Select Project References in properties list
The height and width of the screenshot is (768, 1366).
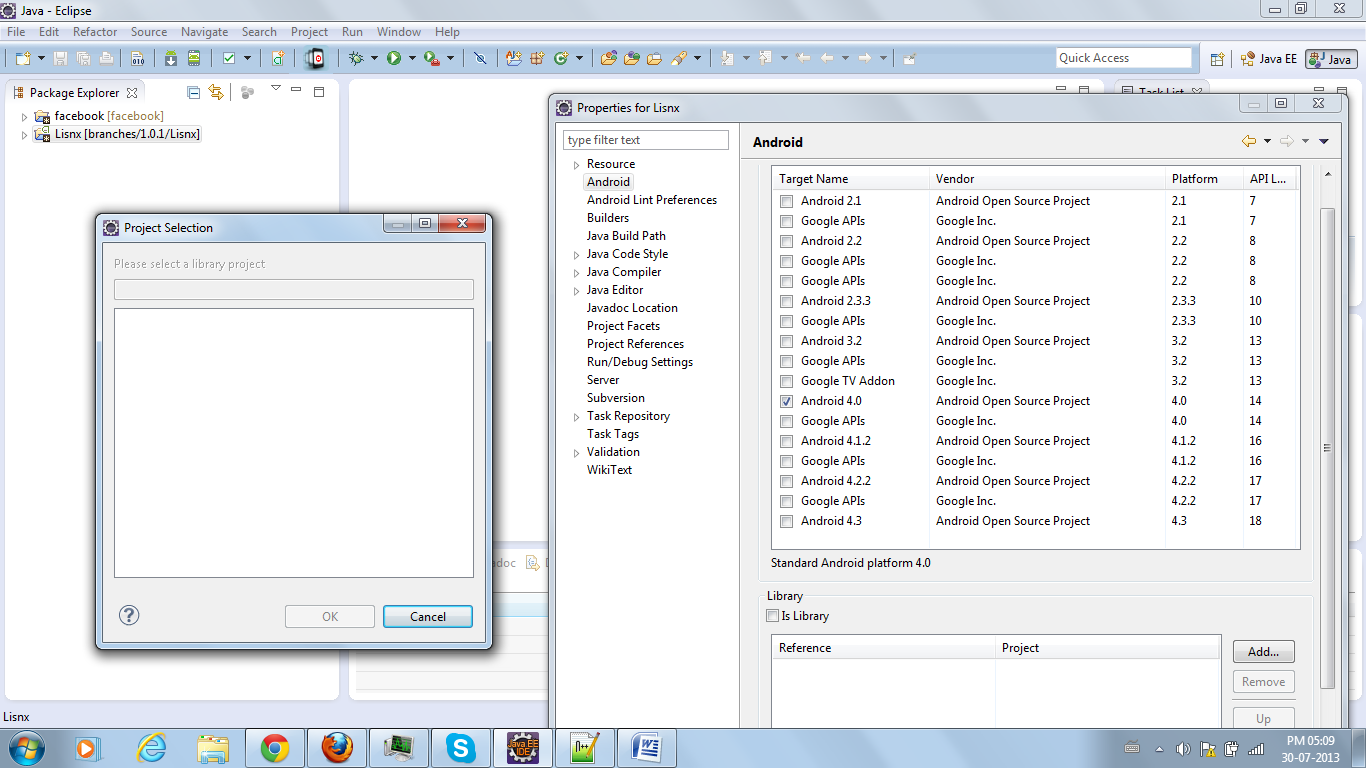coord(635,344)
